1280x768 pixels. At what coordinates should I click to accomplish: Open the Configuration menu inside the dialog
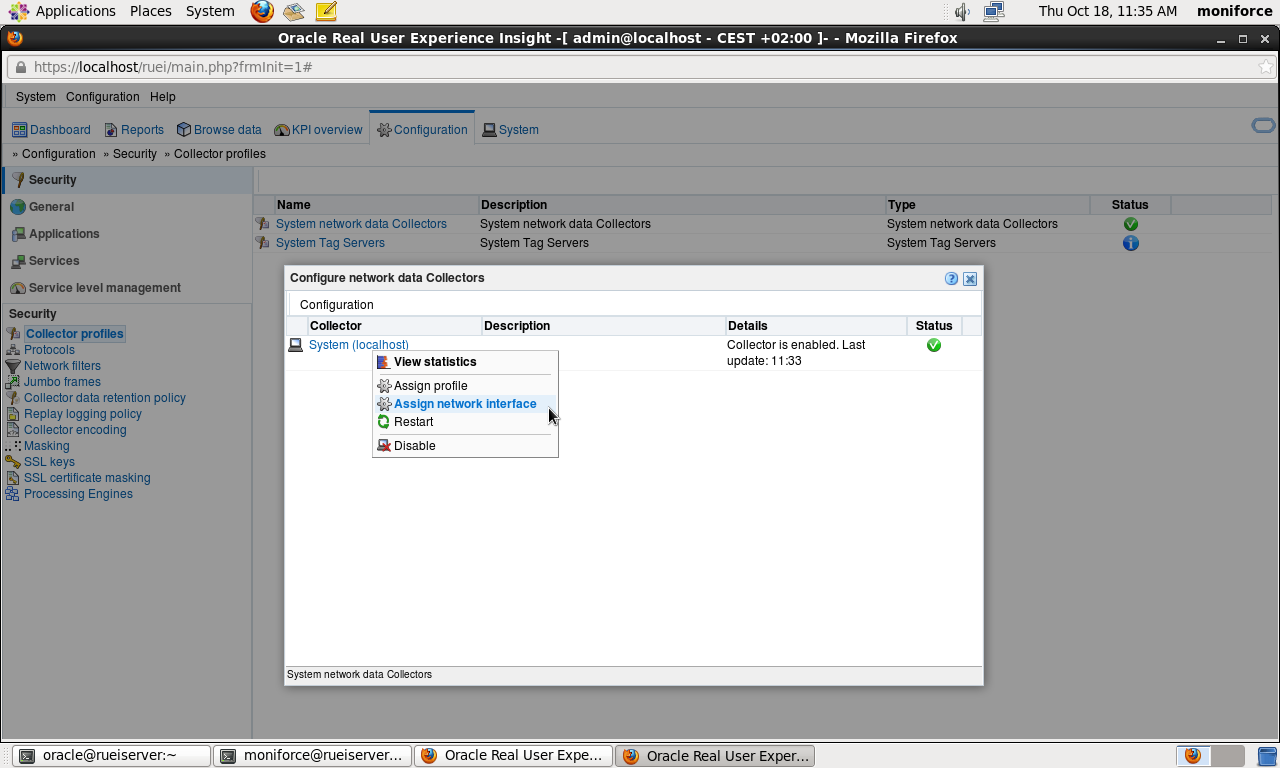pyautogui.click(x=337, y=305)
